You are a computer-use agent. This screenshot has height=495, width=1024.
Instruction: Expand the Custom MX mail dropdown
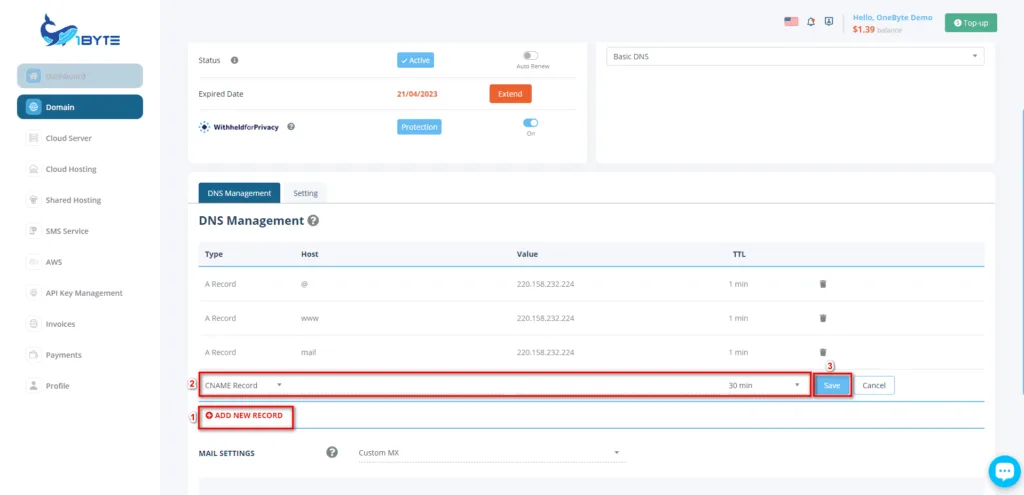(490, 453)
